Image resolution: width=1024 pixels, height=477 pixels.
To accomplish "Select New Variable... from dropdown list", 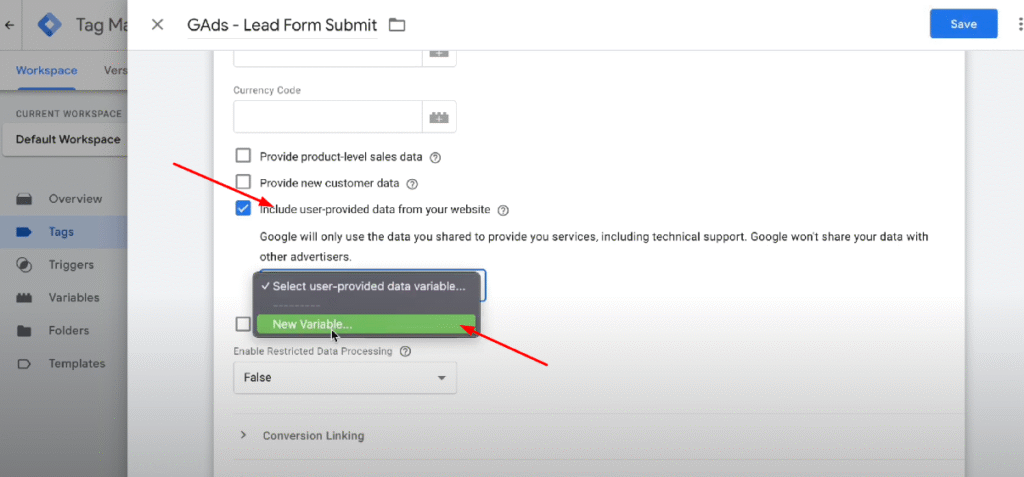I will click(x=367, y=323).
